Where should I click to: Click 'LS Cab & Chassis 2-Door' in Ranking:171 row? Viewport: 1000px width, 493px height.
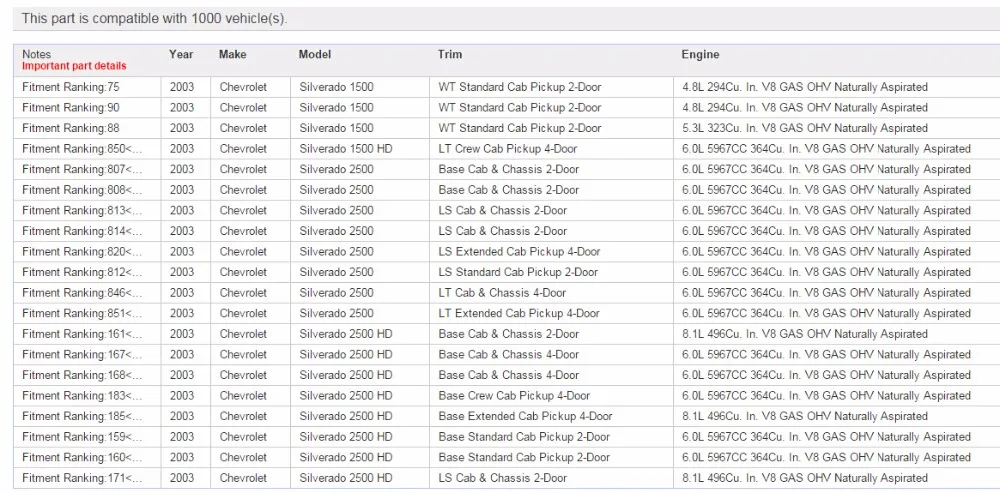(x=551, y=478)
